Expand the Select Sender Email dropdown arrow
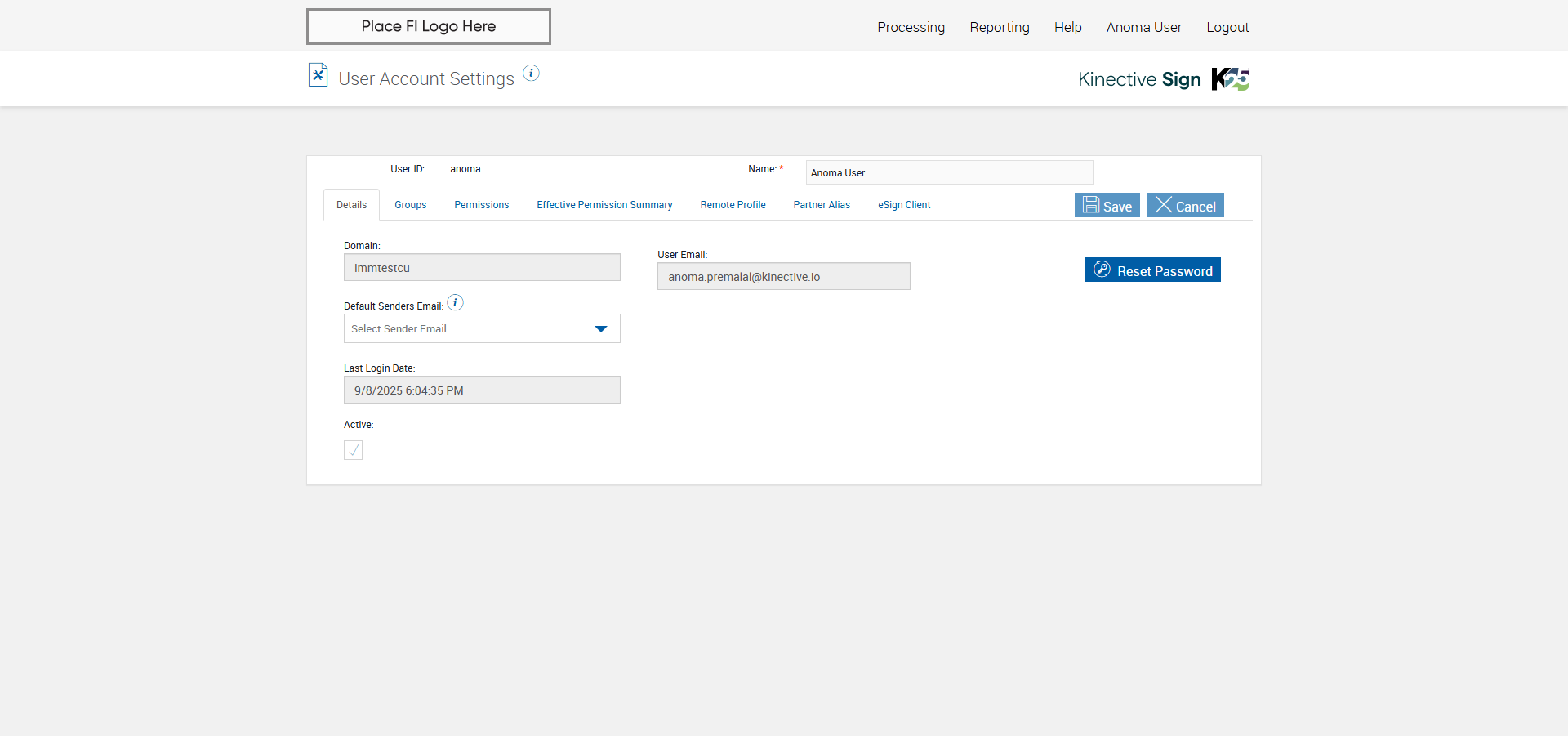The width and height of the screenshot is (1568, 736). [601, 329]
